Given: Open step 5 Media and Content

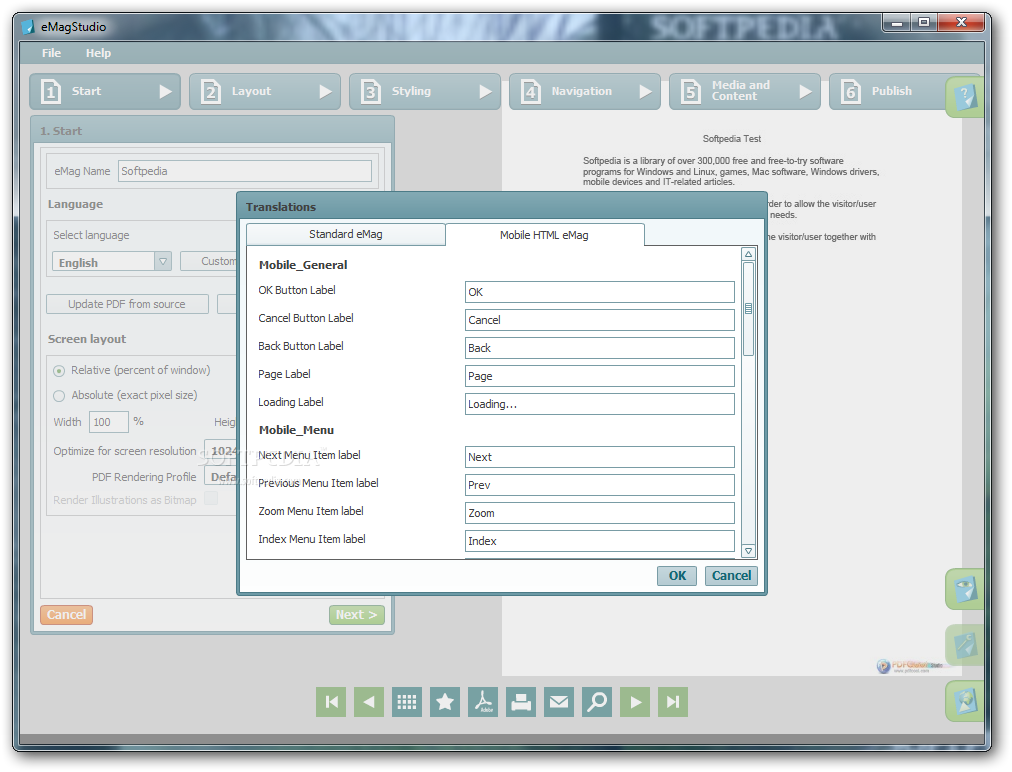Looking at the screenshot, I should pos(745,92).
